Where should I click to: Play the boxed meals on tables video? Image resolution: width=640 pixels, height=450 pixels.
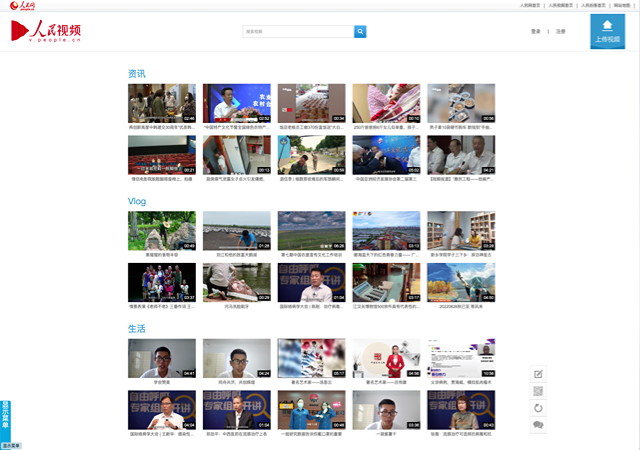[311, 103]
